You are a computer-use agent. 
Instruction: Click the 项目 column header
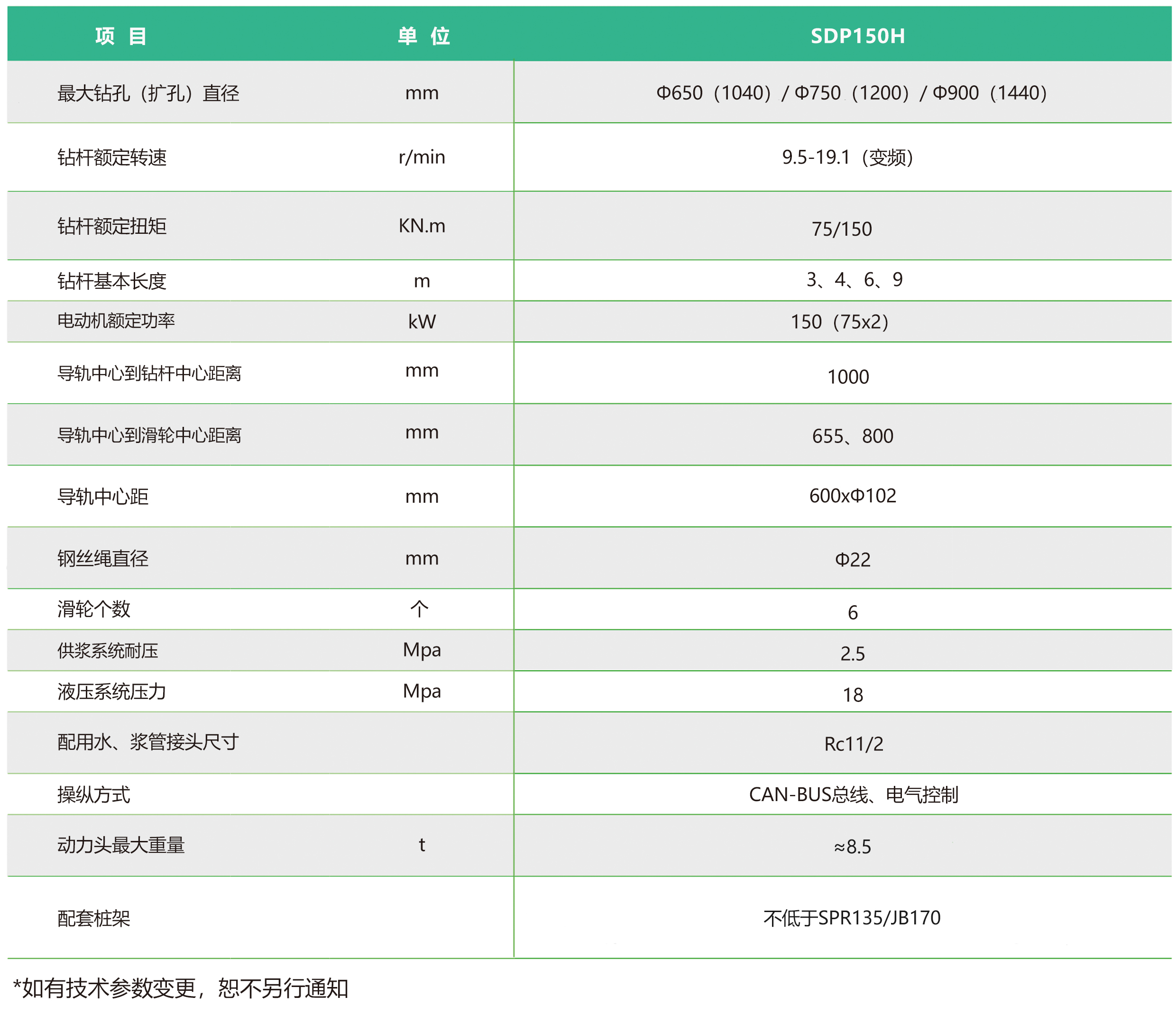121,36
